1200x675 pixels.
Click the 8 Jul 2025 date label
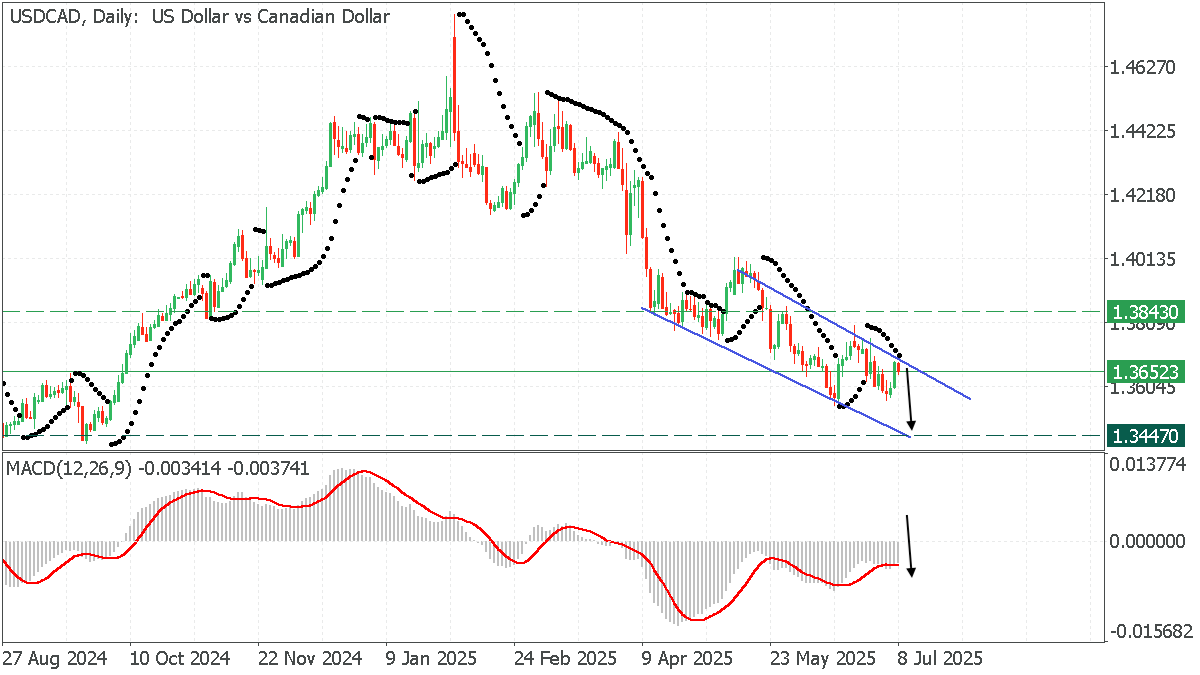941,659
